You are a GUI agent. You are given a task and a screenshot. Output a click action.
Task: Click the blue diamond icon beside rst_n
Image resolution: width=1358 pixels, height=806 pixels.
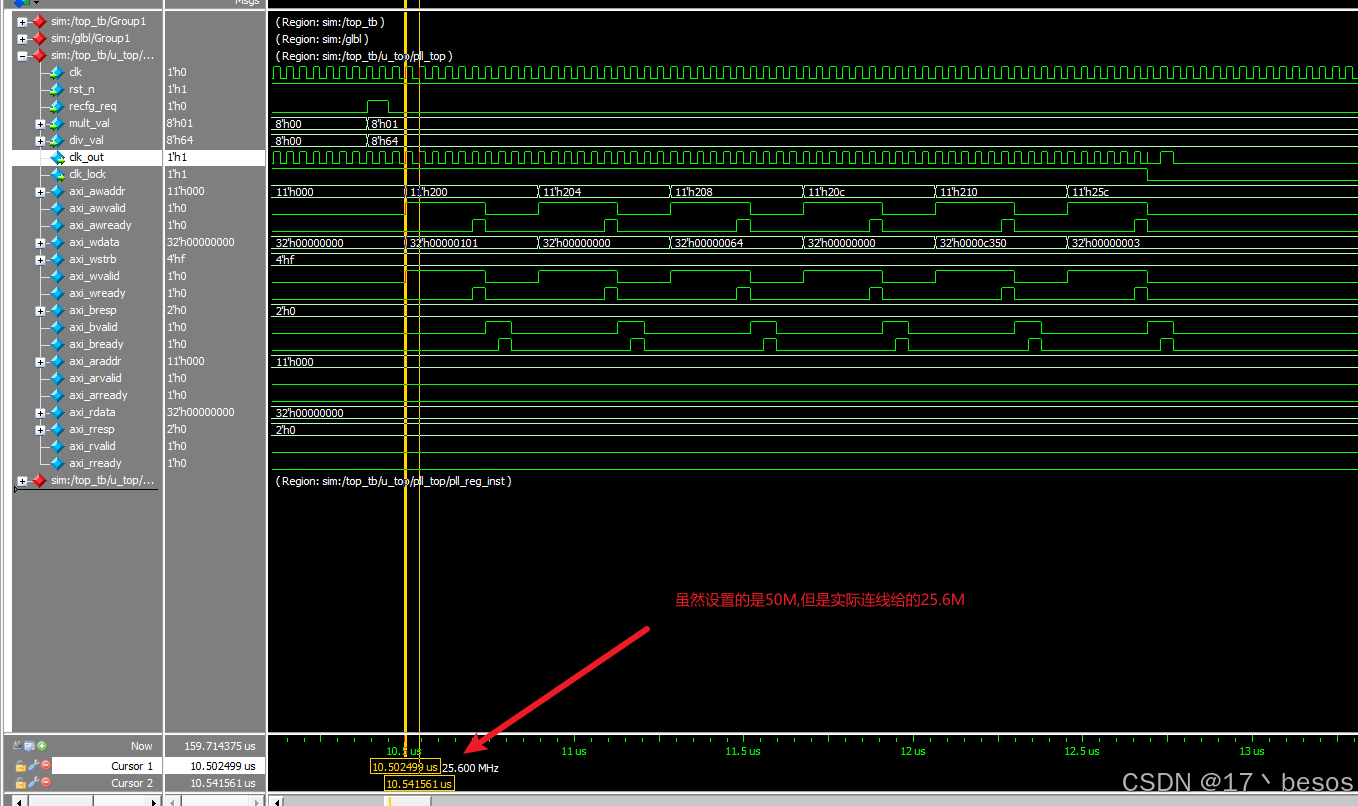click(x=56, y=89)
